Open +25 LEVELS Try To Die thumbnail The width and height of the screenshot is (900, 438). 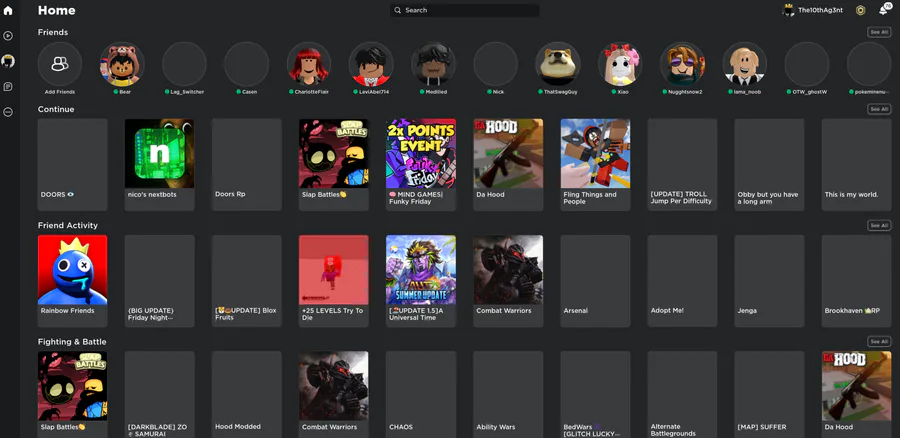coord(333,270)
